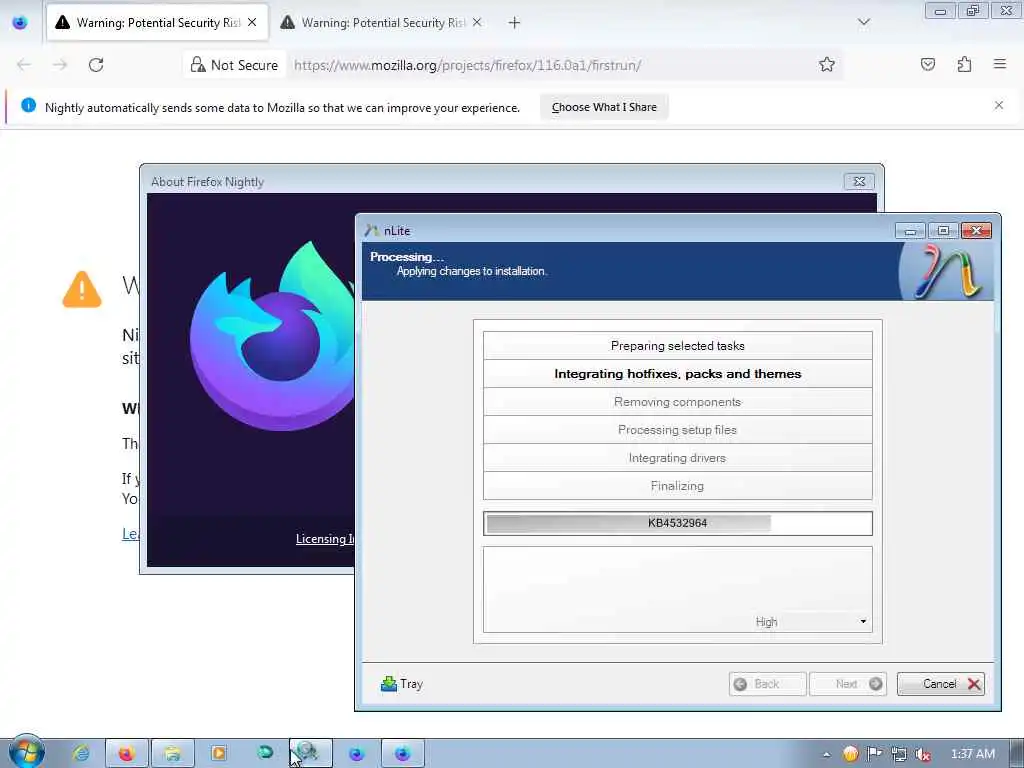1024x768 pixels.
Task: Minimize the nLite window
Action: [x=910, y=231]
